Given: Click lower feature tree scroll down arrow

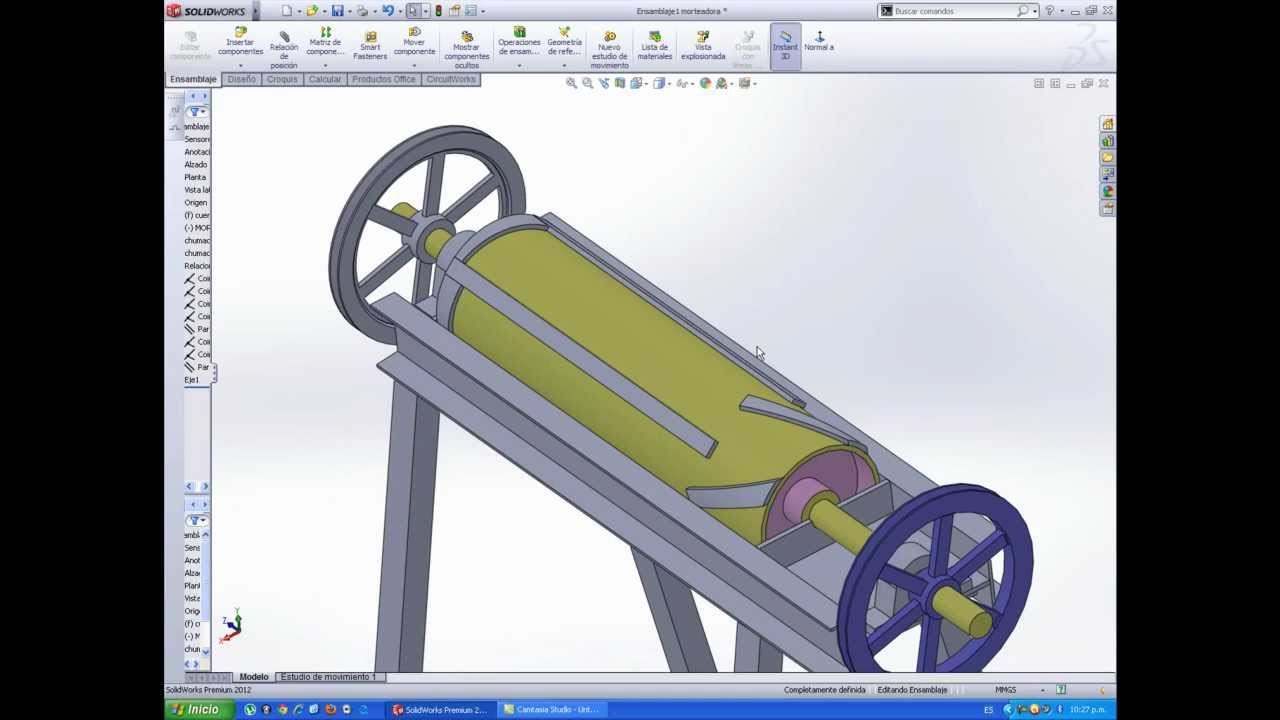Looking at the screenshot, I should [x=205, y=650].
